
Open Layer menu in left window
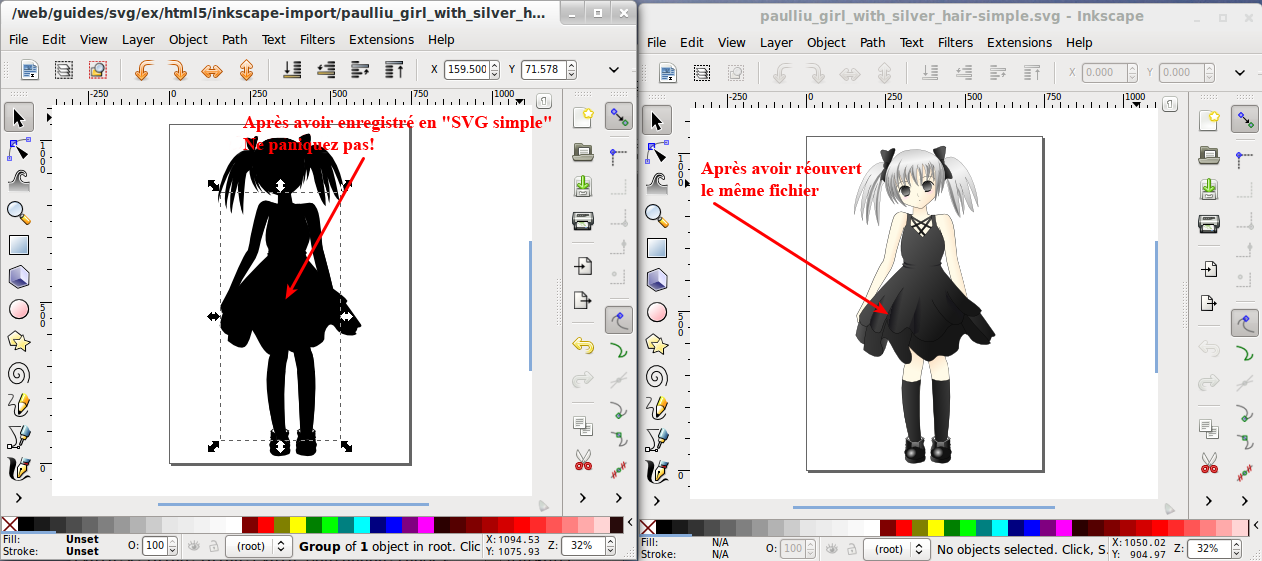pyautogui.click(x=138, y=39)
